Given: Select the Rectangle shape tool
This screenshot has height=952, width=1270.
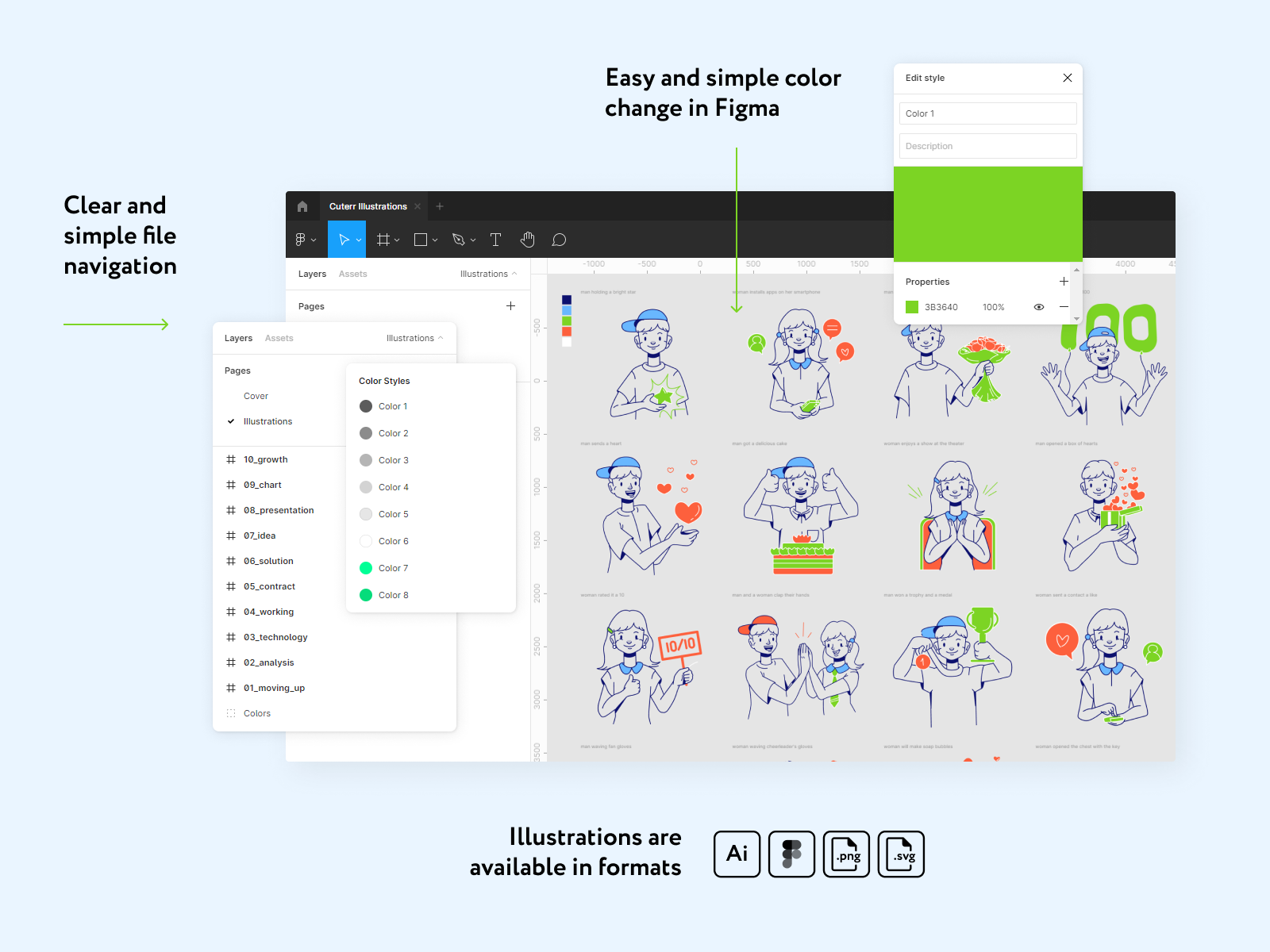Looking at the screenshot, I should [x=421, y=240].
